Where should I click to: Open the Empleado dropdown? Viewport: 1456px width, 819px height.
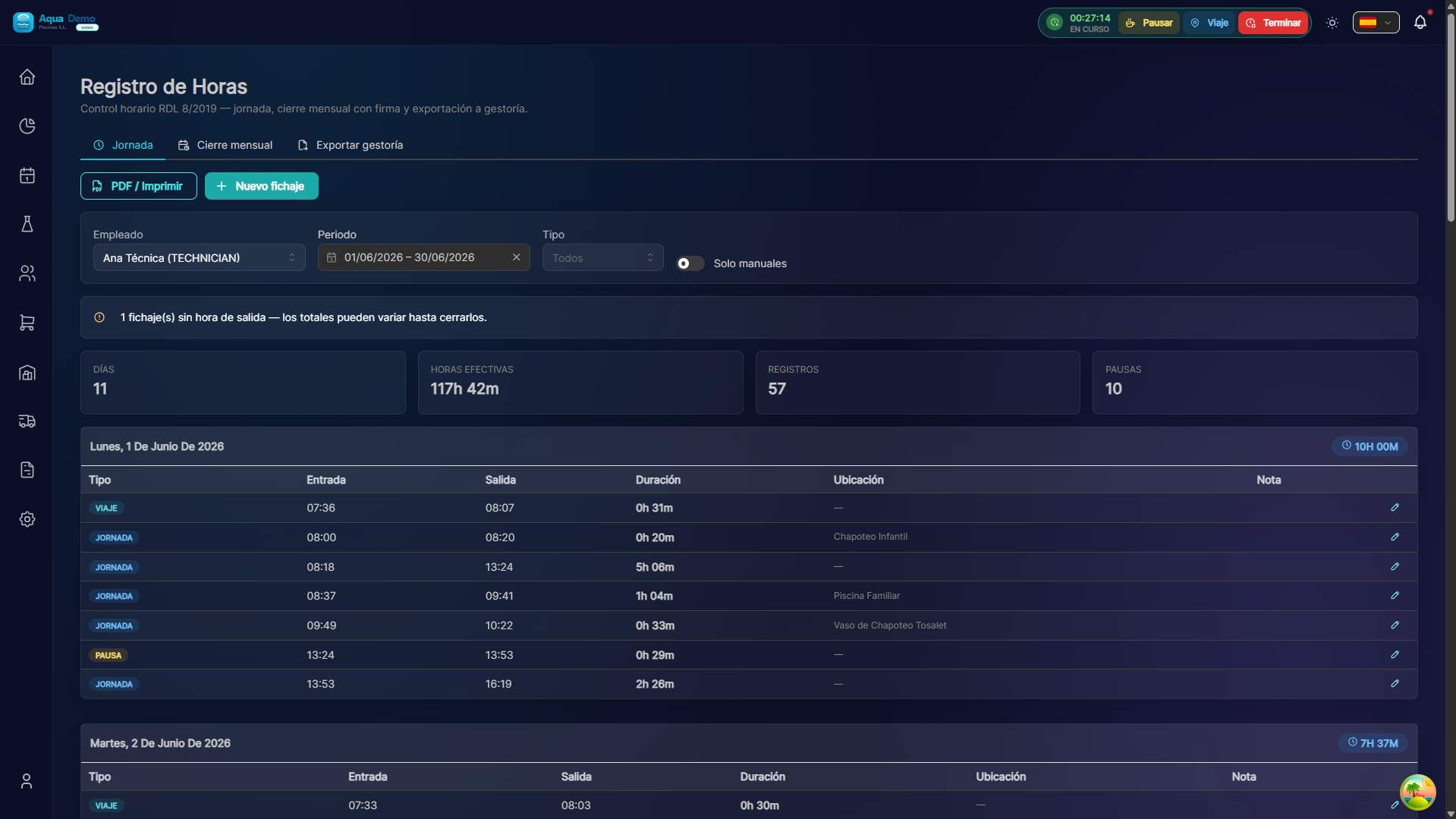[x=200, y=258]
